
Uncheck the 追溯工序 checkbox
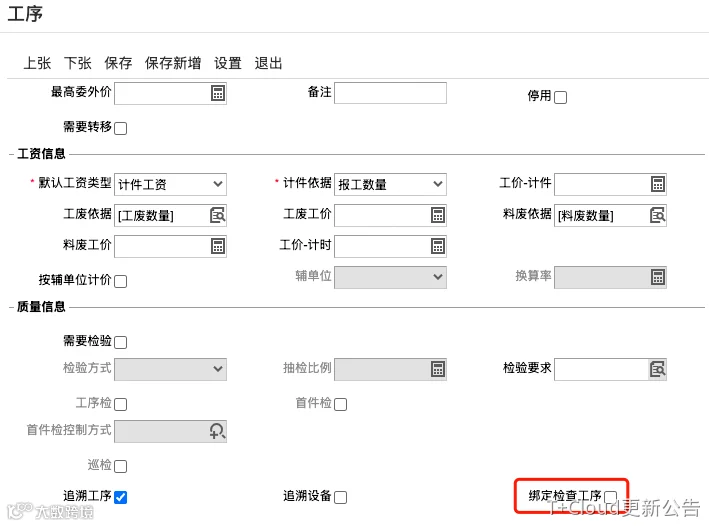coord(120,498)
